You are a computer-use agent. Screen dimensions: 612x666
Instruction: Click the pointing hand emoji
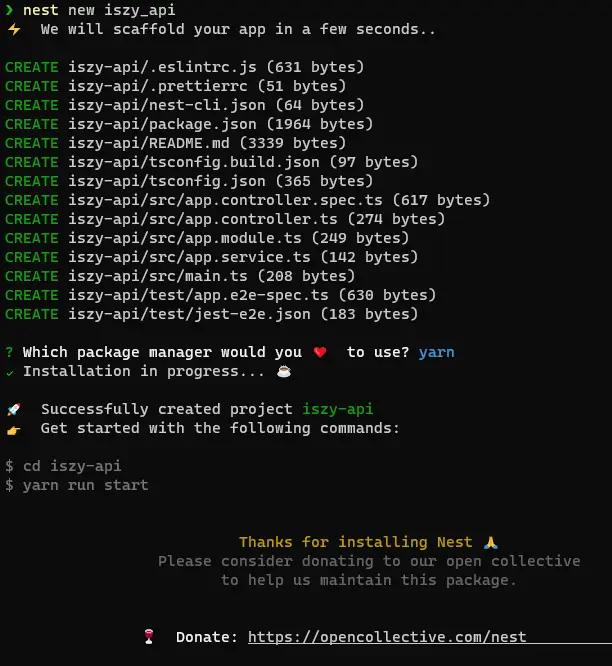(13, 428)
